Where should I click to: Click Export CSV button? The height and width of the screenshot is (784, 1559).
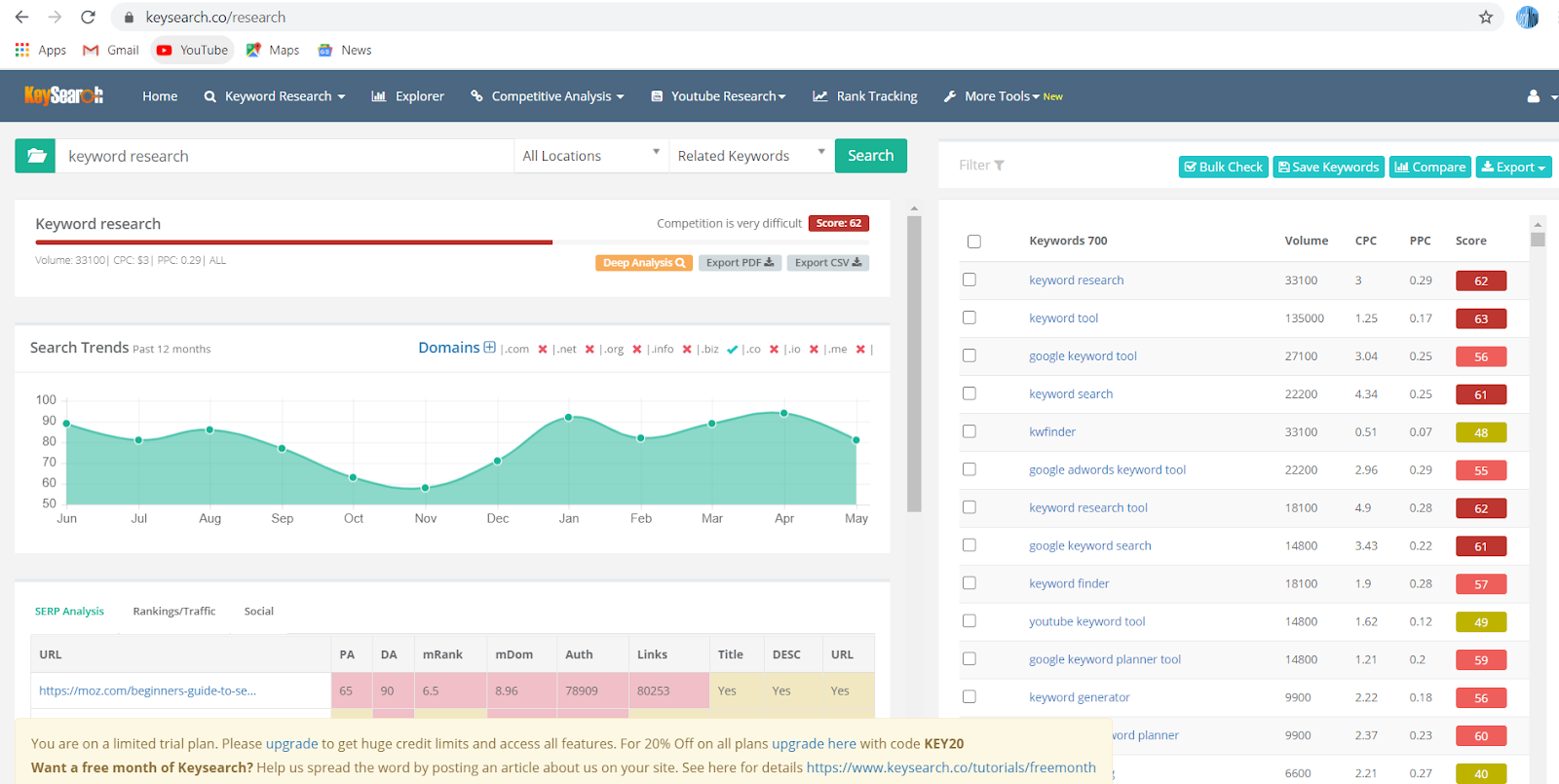828,263
